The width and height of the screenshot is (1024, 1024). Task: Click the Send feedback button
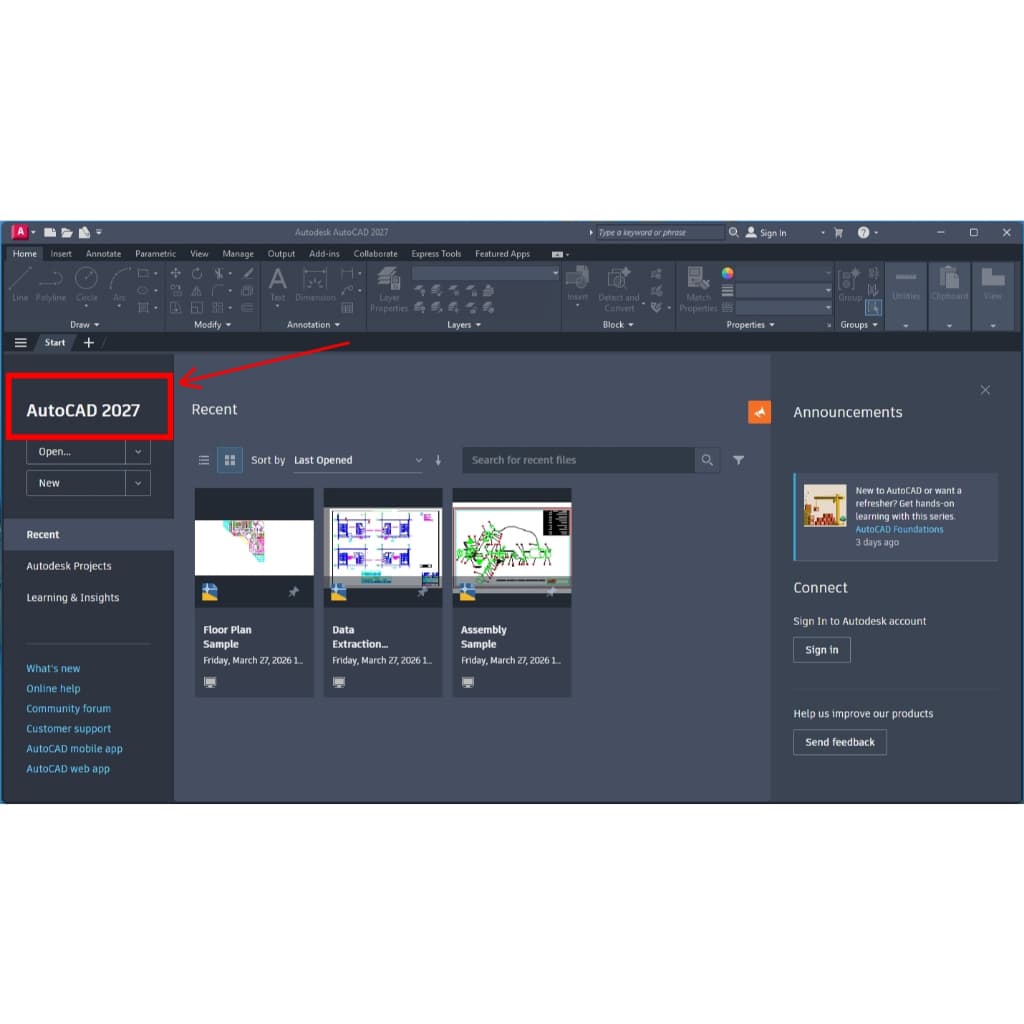pos(840,742)
